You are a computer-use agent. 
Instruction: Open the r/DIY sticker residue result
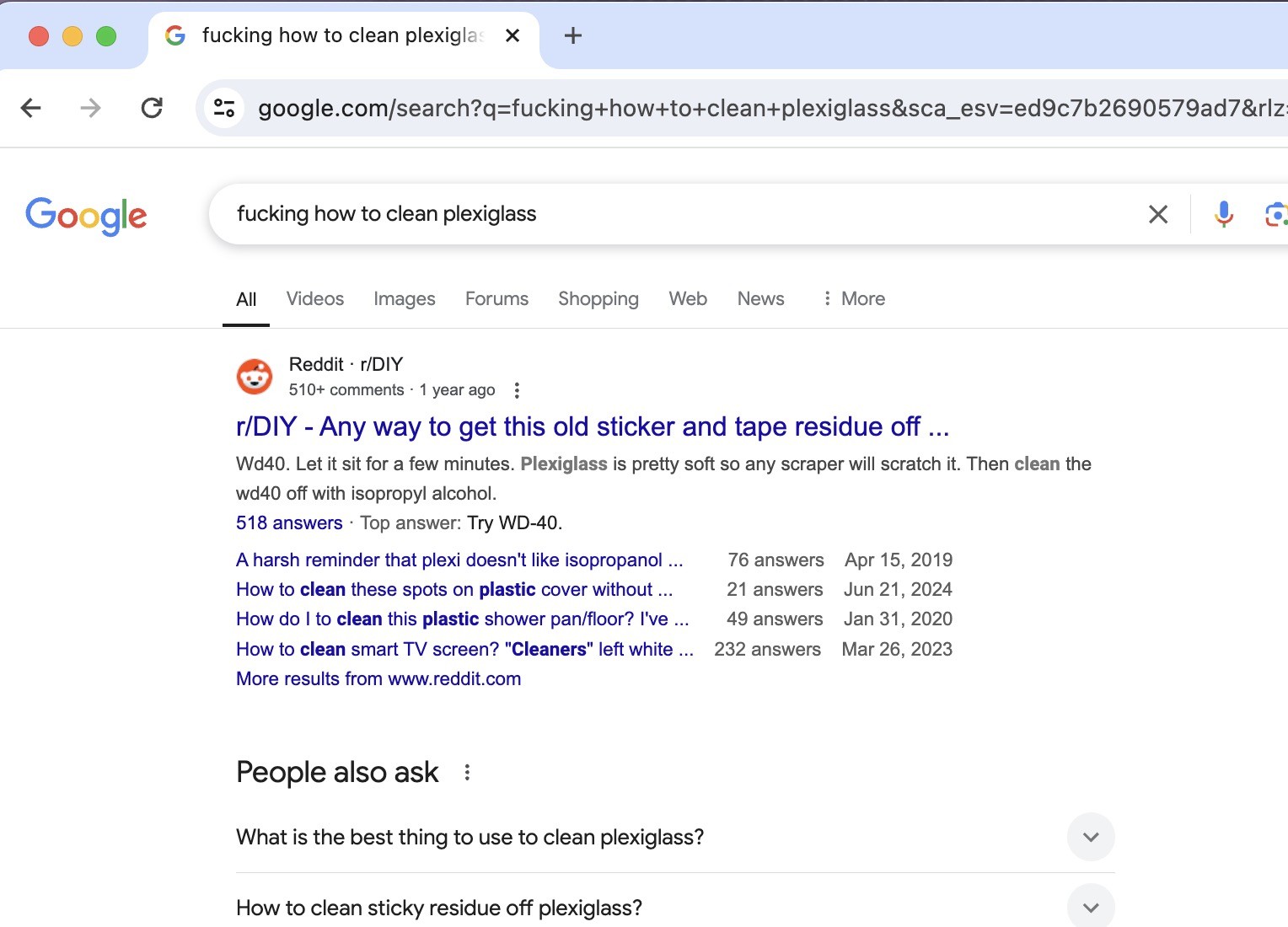[592, 426]
